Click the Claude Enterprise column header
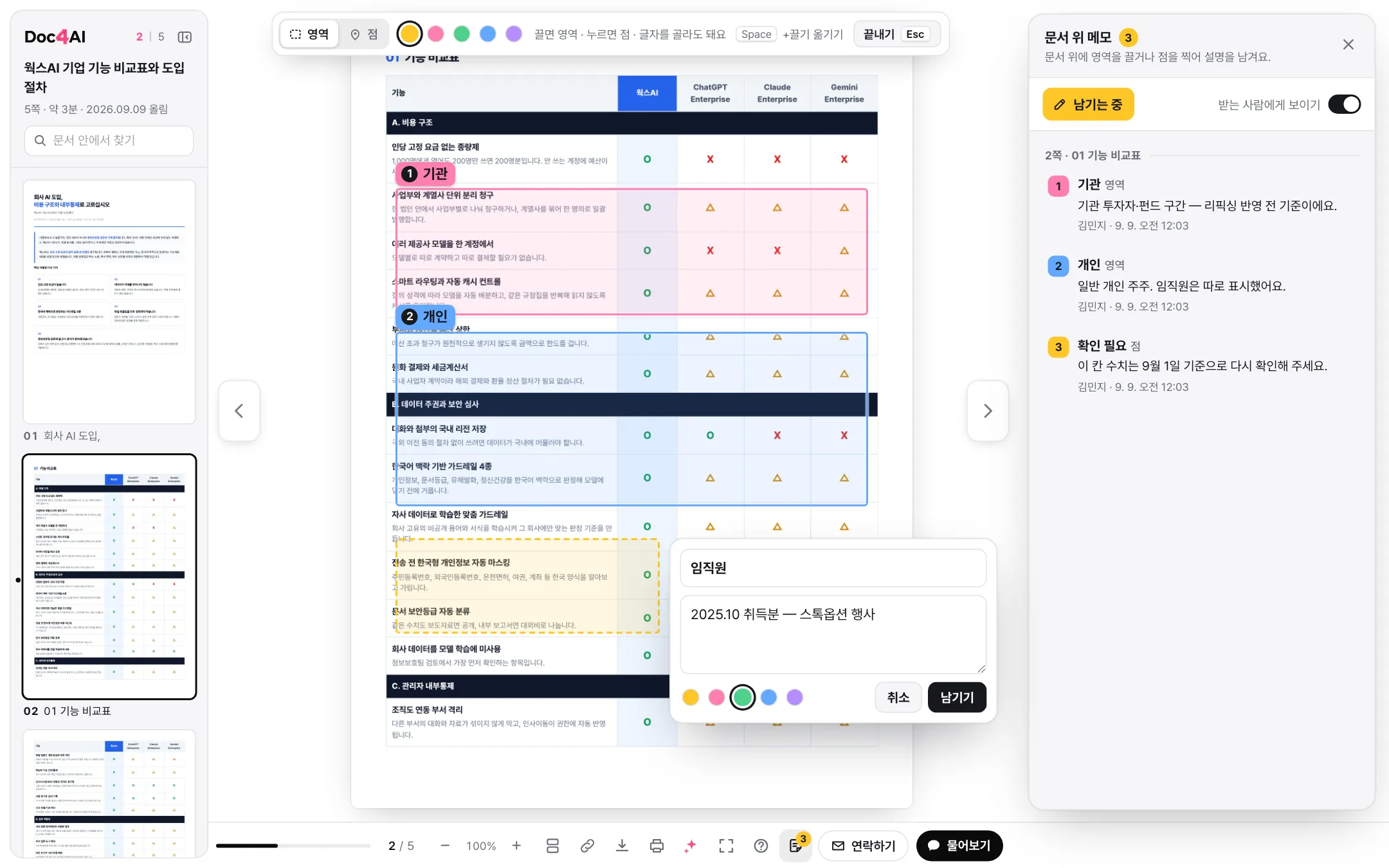 point(777,93)
